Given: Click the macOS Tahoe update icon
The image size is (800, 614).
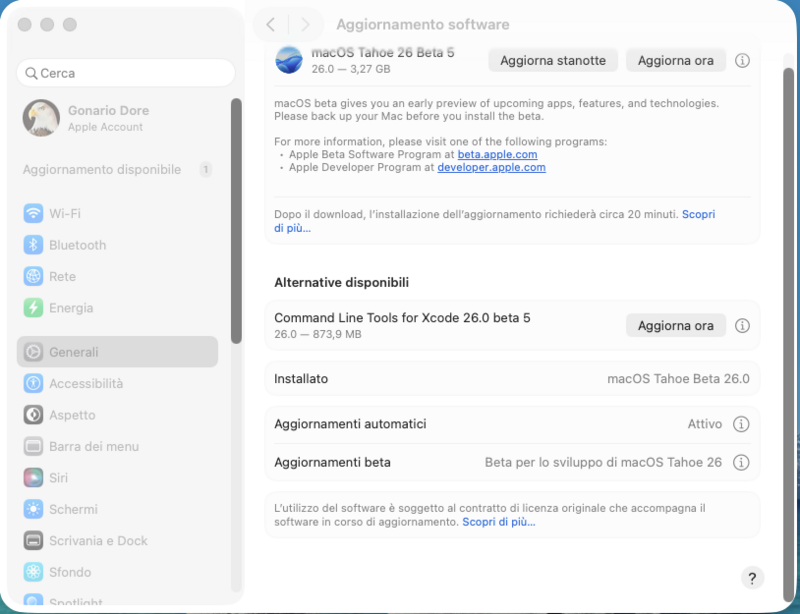Looking at the screenshot, I should (x=289, y=60).
